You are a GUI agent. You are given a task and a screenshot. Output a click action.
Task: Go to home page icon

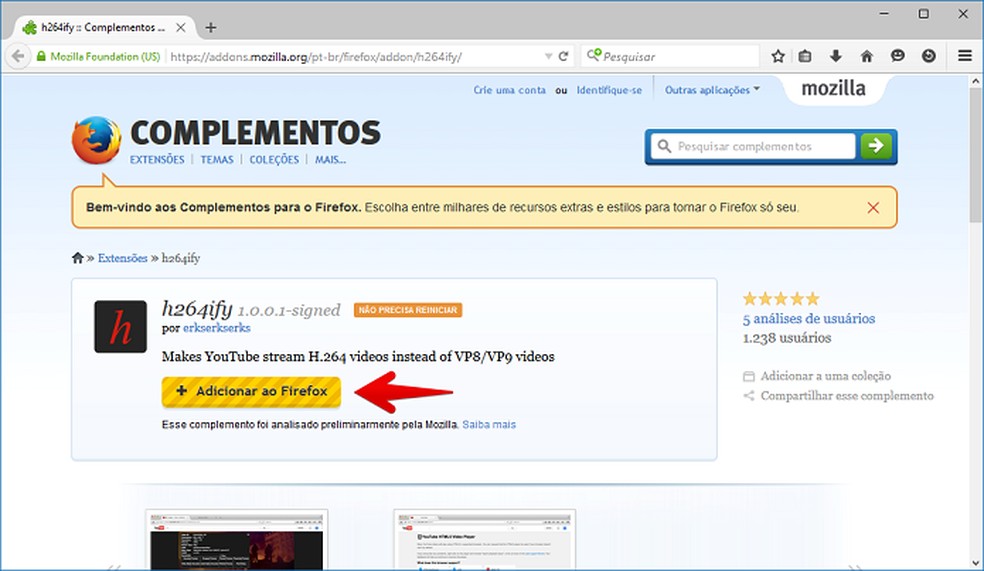pyautogui.click(x=867, y=56)
